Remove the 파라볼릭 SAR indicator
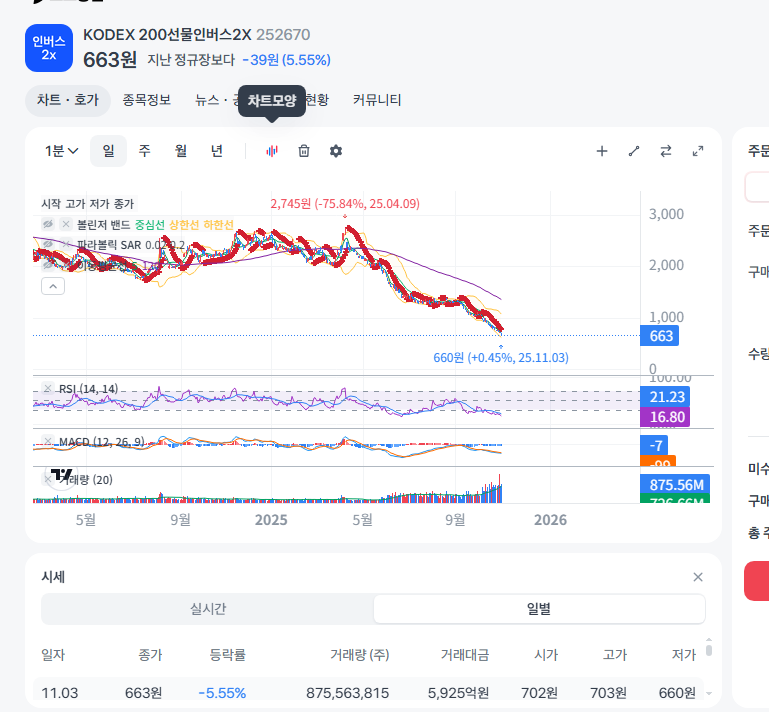This screenshot has height=712, width=769. click(x=66, y=244)
